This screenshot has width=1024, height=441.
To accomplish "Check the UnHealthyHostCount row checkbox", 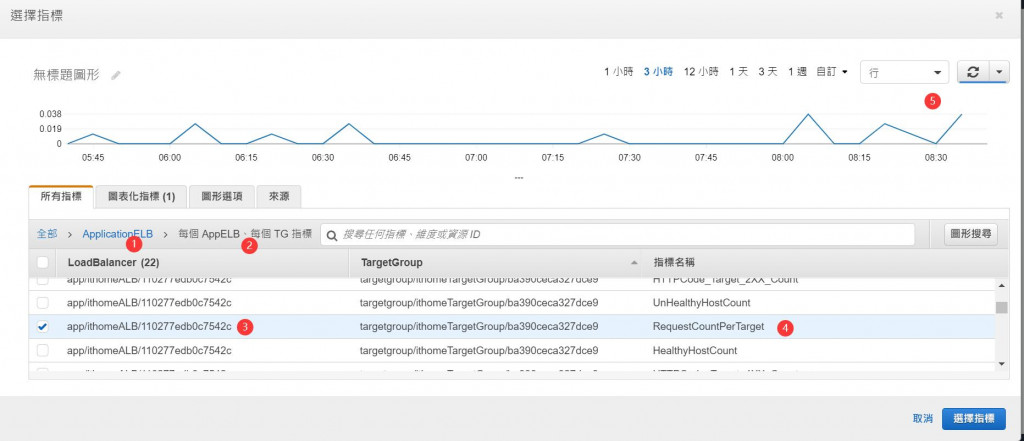I will [x=42, y=303].
